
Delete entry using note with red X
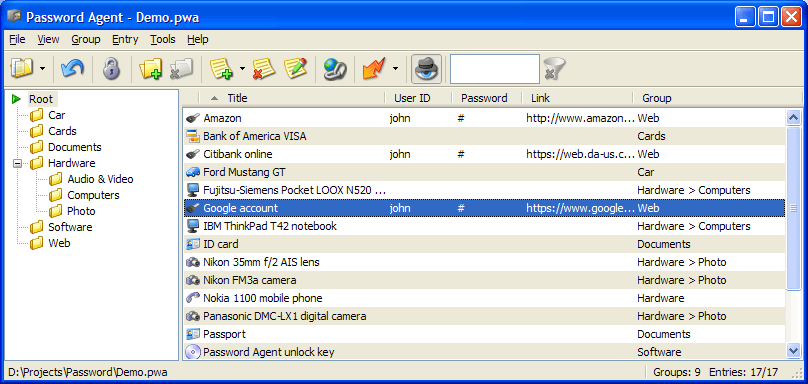[x=264, y=68]
